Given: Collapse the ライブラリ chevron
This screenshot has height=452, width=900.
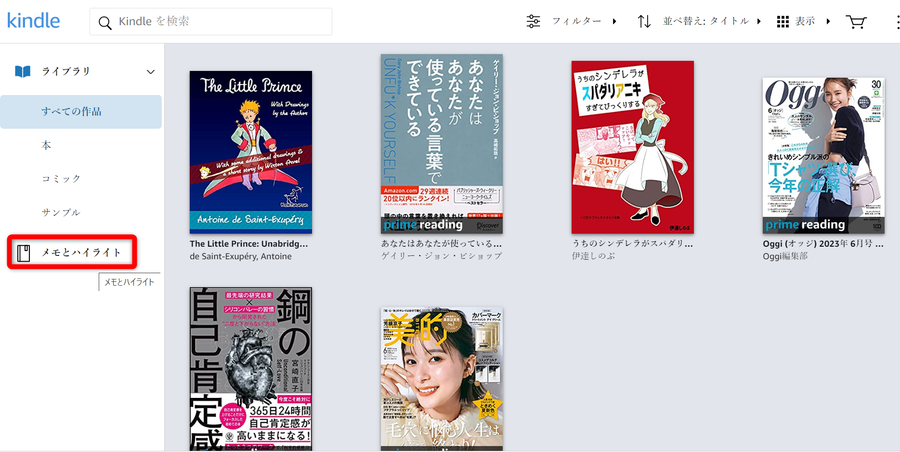Looking at the screenshot, I should tap(150, 72).
